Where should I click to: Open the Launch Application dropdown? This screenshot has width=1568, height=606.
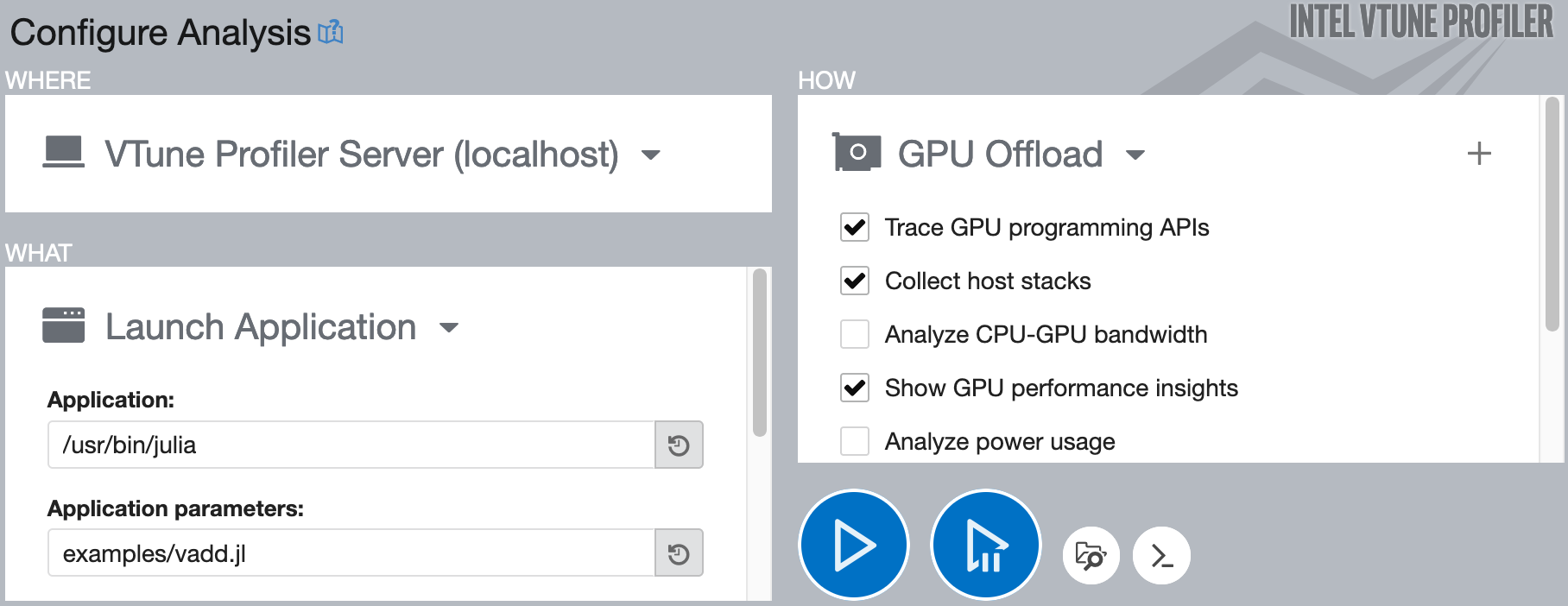pyautogui.click(x=449, y=328)
